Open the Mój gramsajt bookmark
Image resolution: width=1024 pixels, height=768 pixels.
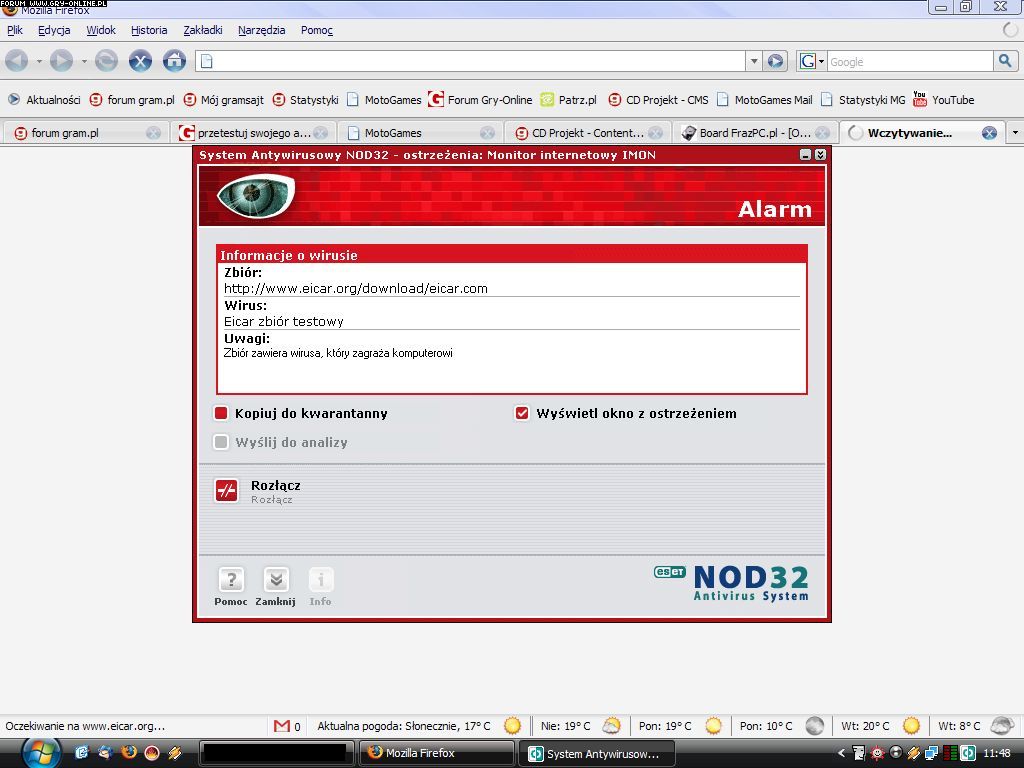pos(224,100)
